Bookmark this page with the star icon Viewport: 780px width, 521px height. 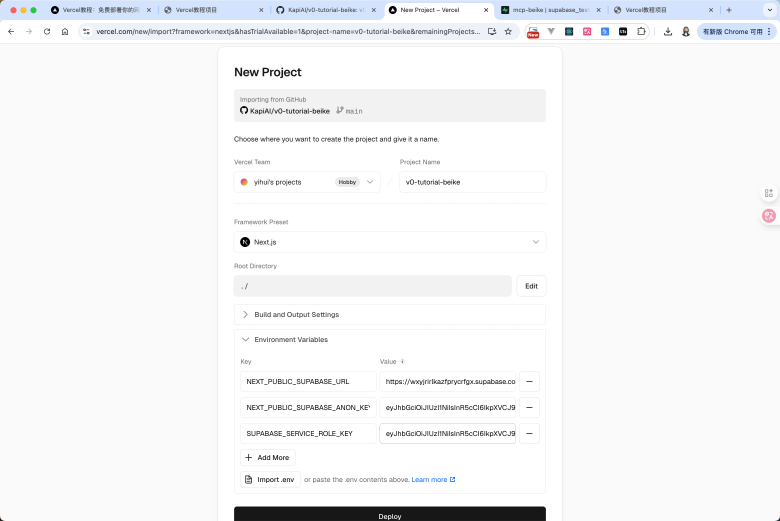point(508,31)
